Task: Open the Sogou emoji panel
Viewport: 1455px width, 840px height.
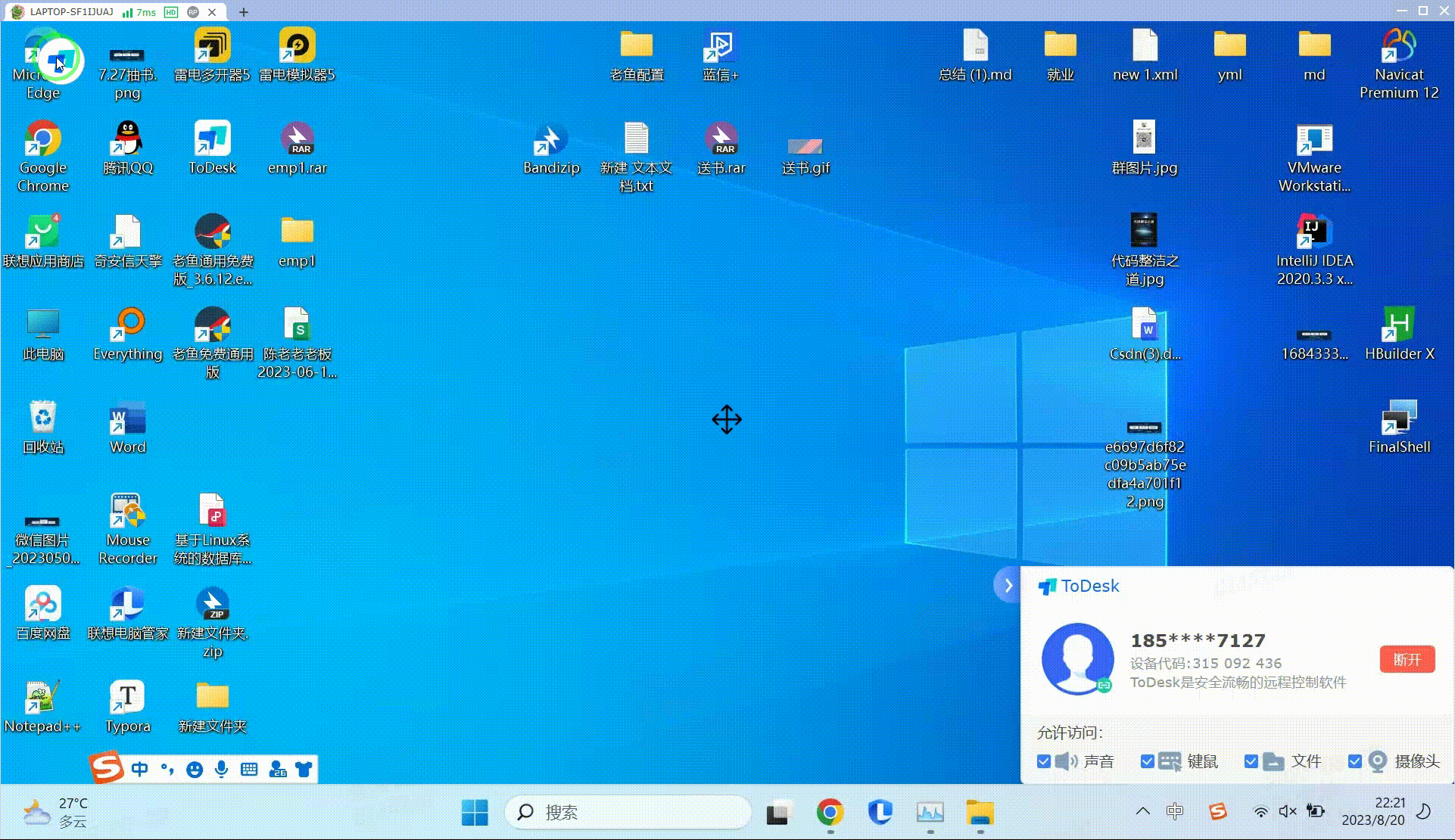Action: tap(195, 770)
